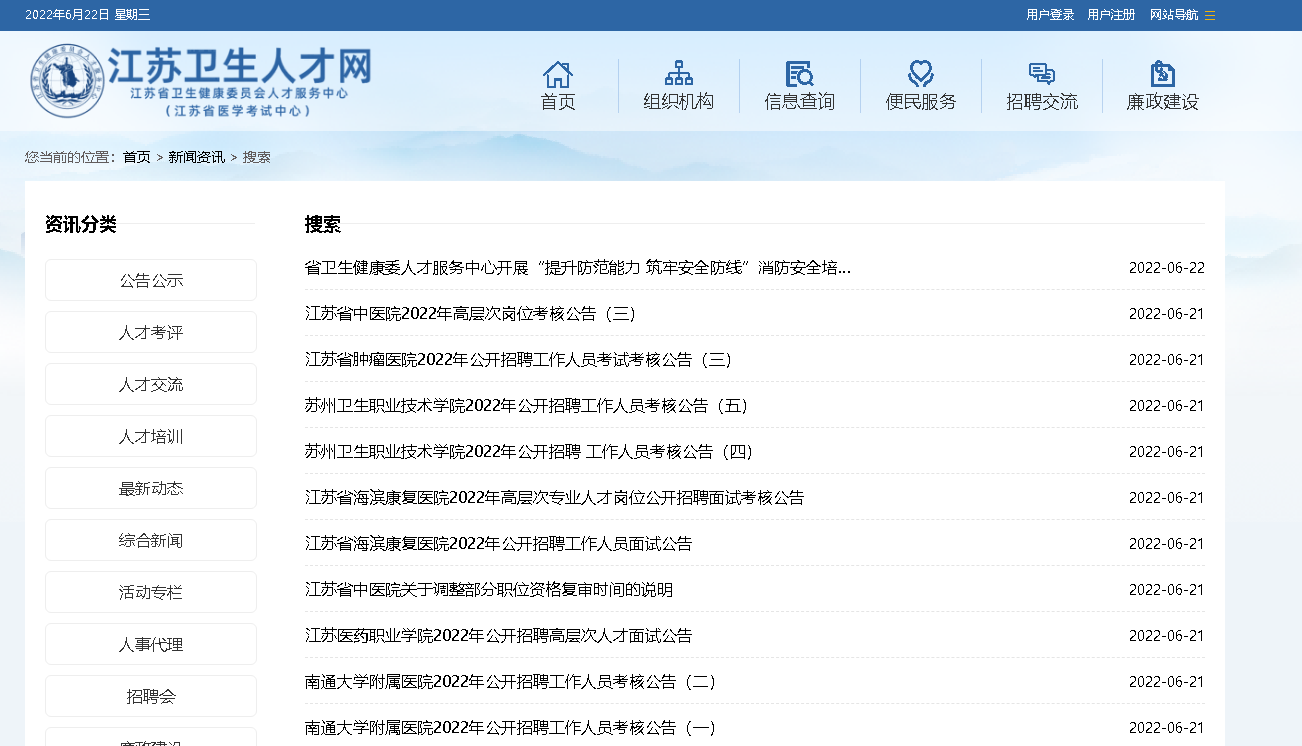
Task: Open 南通大学附属医院考核公告（一）
Action: (x=511, y=728)
